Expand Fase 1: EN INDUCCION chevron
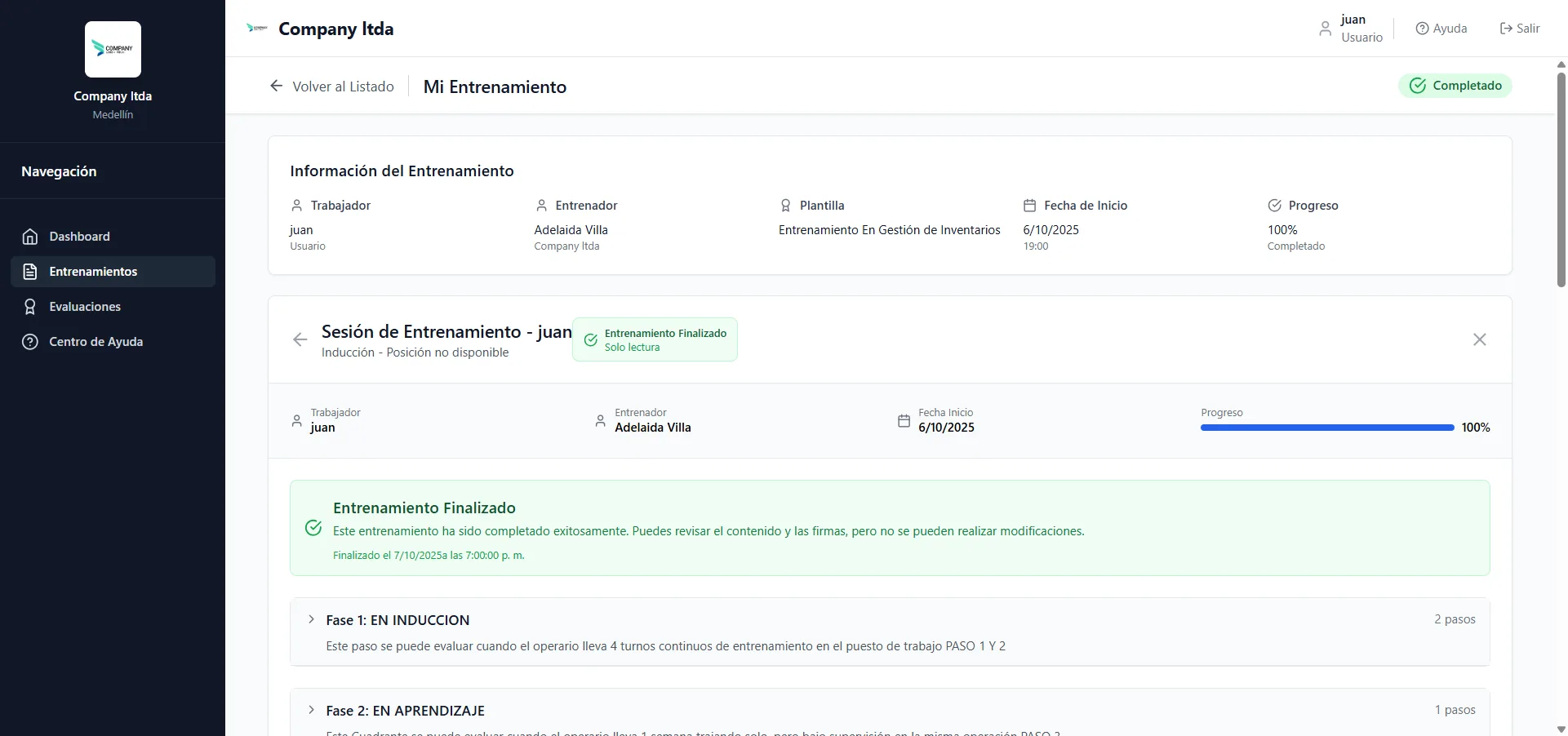The height and width of the screenshot is (736, 1568). [x=311, y=619]
